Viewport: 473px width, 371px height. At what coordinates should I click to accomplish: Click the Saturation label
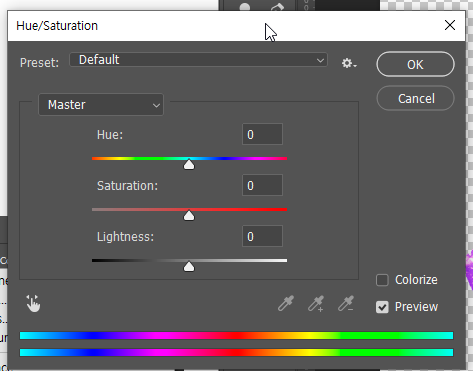[127, 186]
